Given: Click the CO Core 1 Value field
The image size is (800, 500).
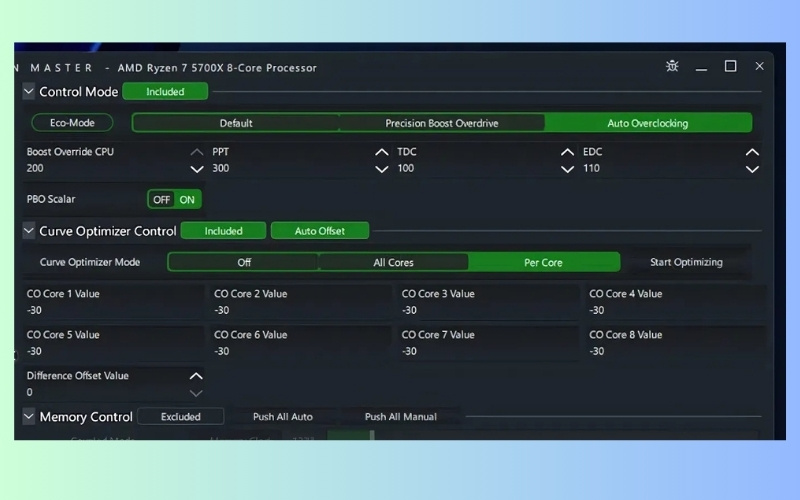Looking at the screenshot, I should (113, 302).
